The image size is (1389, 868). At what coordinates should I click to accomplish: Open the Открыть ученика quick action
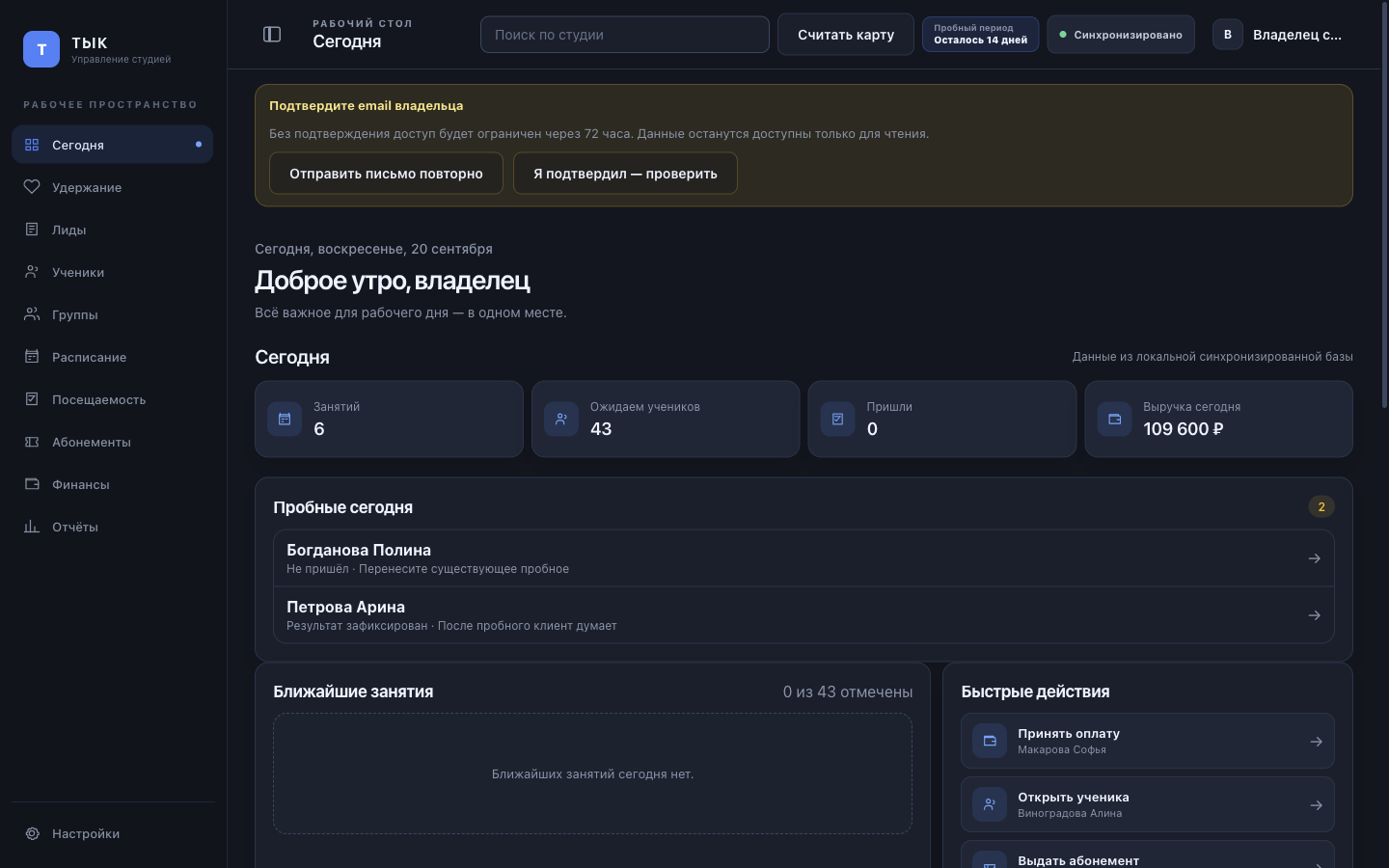1148,804
